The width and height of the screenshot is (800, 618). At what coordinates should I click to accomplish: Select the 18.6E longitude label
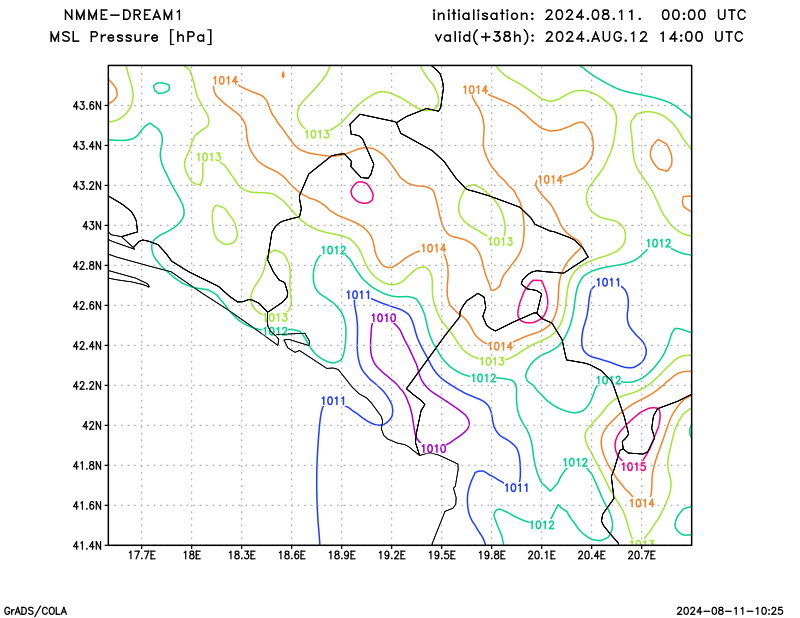click(291, 556)
